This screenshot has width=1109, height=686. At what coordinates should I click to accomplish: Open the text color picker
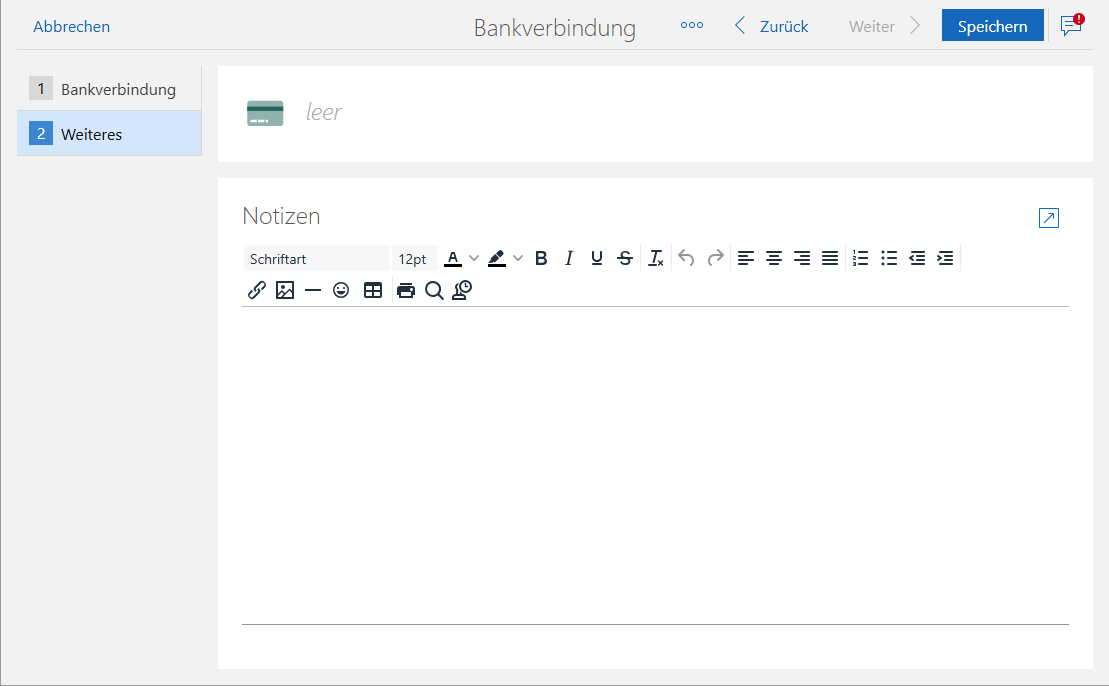[453, 258]
